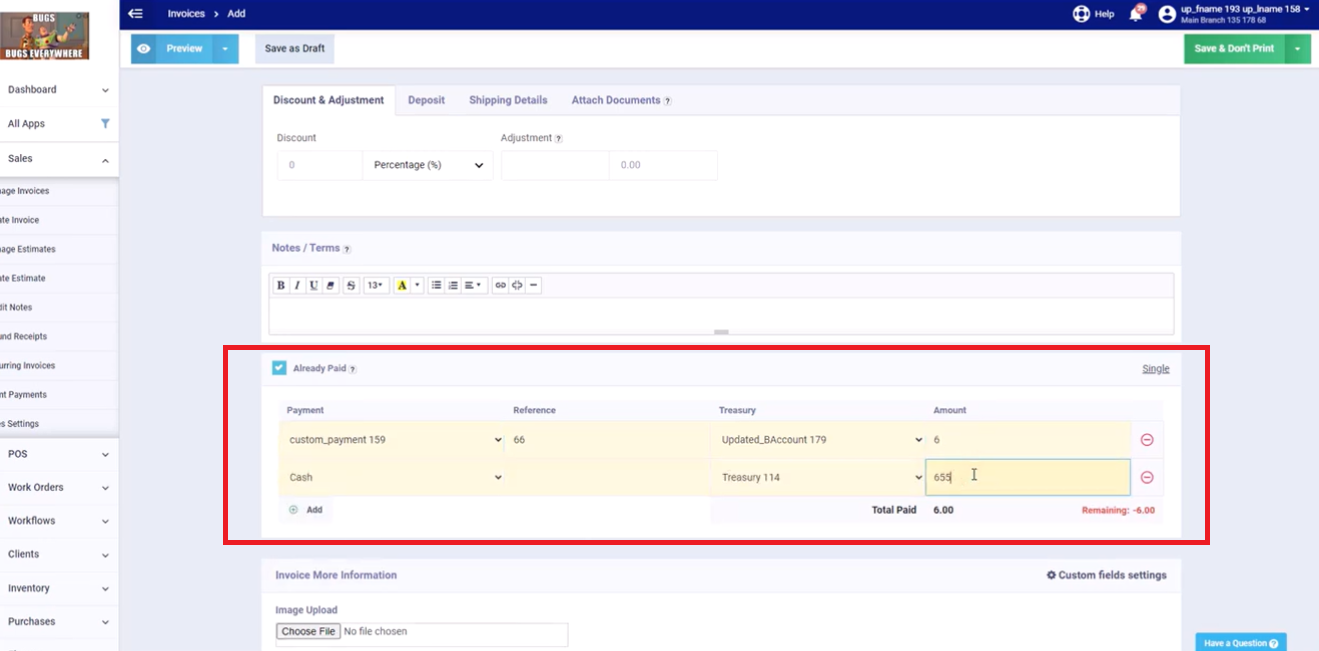Uncheck the Already Paid checkbox
The height and width of the screenshot is (651, 1319).
point(279,368)
